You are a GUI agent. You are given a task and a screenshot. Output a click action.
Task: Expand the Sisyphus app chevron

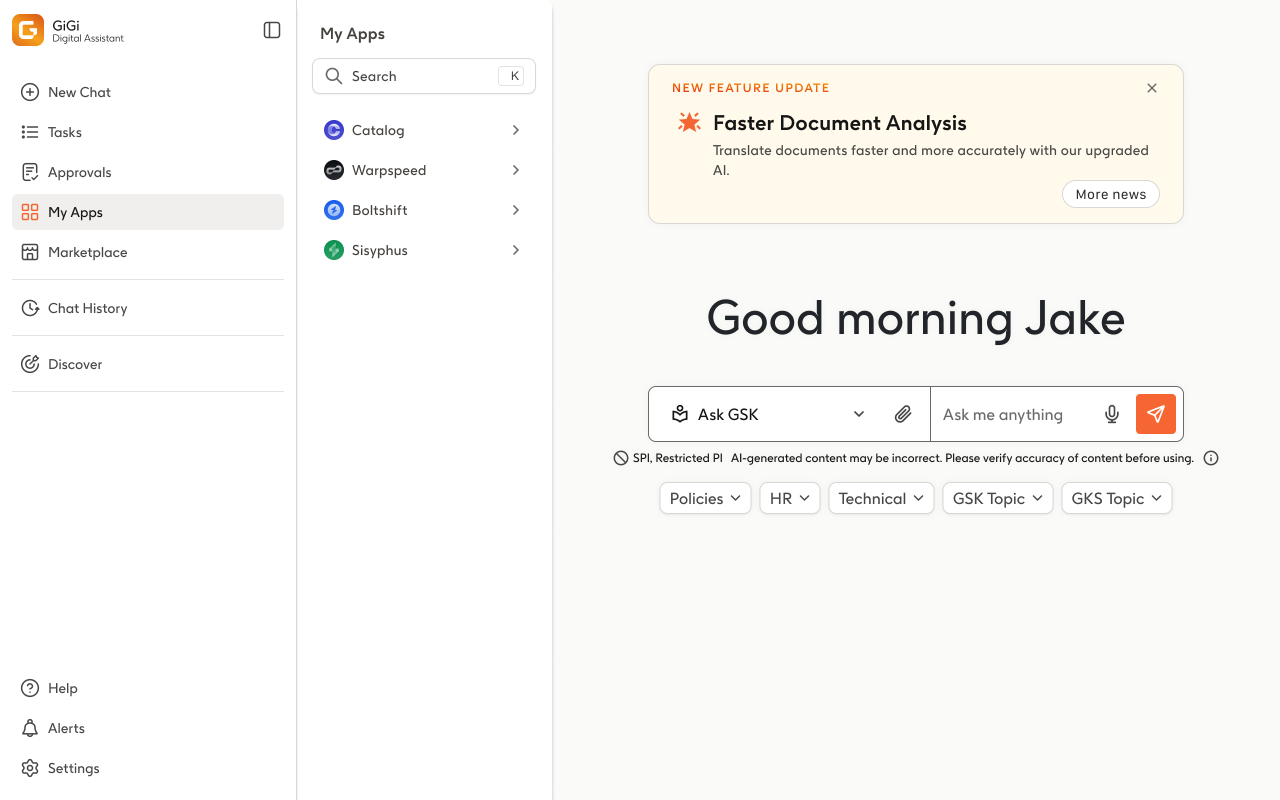pos(516,250)
